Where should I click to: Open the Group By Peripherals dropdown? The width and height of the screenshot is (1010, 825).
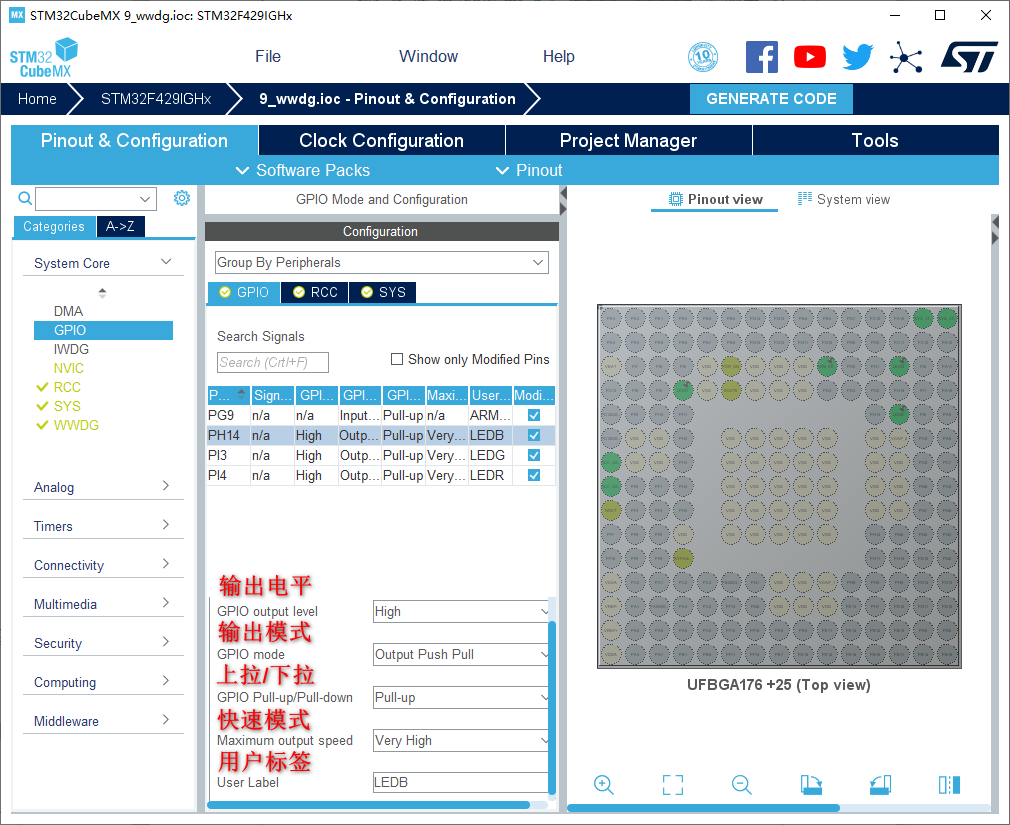point(381,263)
